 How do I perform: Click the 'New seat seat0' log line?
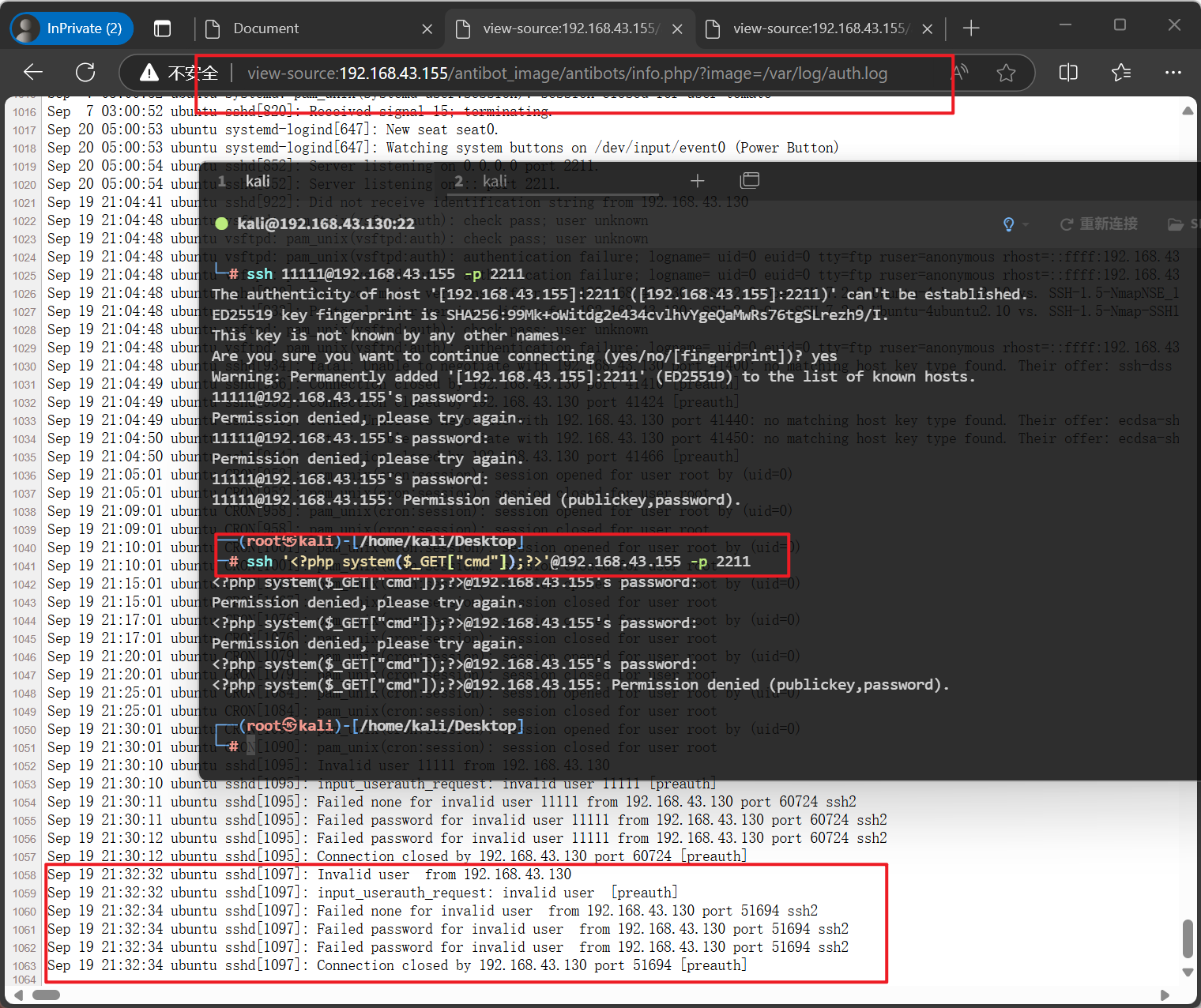tap(273, 130)
